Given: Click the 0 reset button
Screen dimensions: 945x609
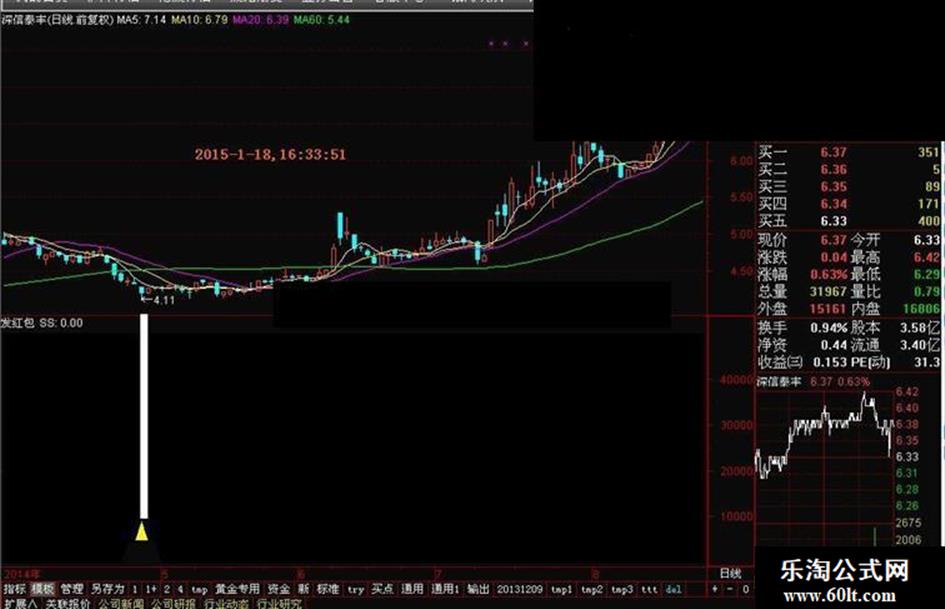Looking at the screenshot, I should 745,589.
